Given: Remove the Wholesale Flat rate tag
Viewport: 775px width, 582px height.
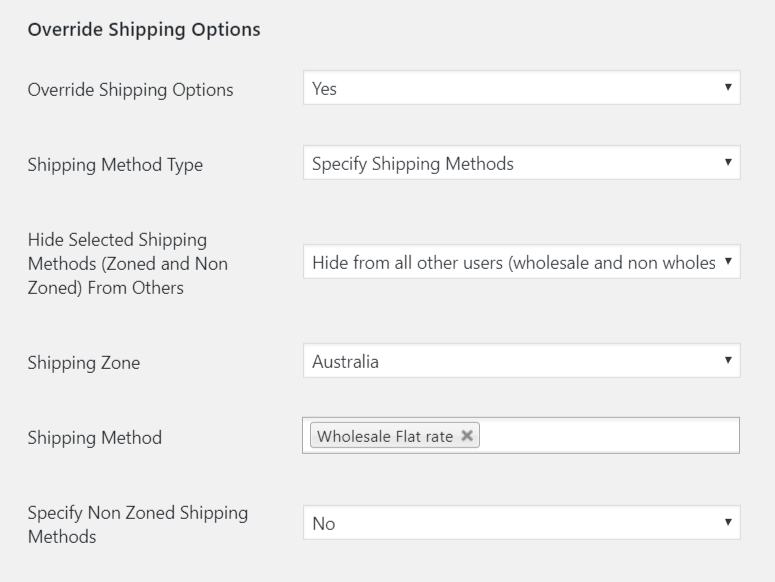Looking at the screenshot, I should pos(467,436).
